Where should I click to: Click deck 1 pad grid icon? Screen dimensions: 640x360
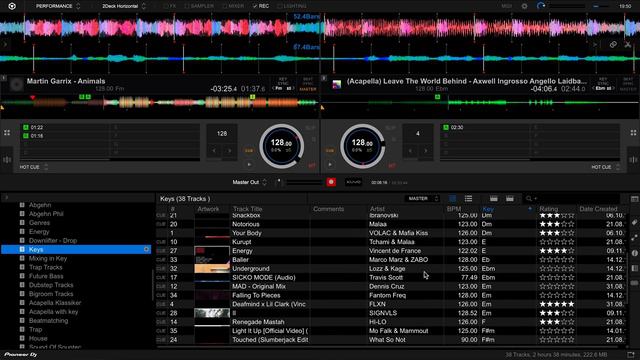(7, 133)
